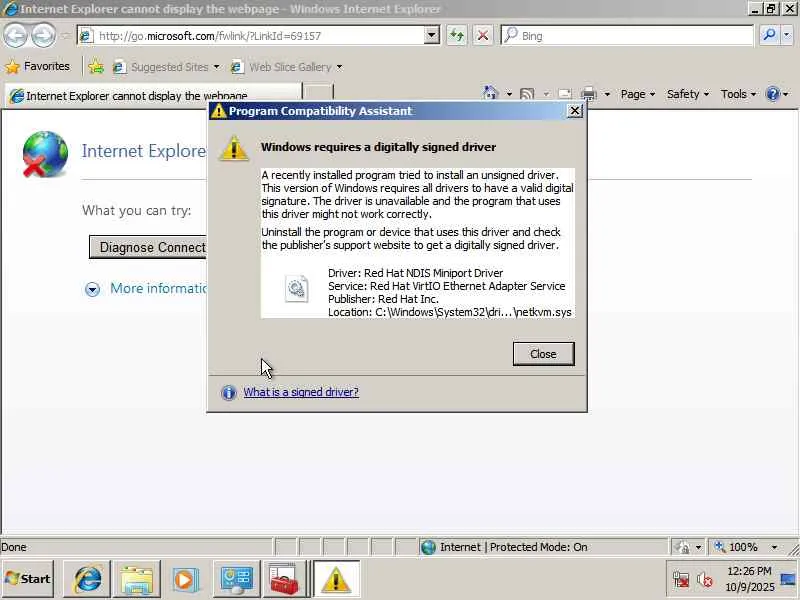Open the Safety menu
Image resolution: width=800 pixels, height=600 pixels.
click(688, 94)
